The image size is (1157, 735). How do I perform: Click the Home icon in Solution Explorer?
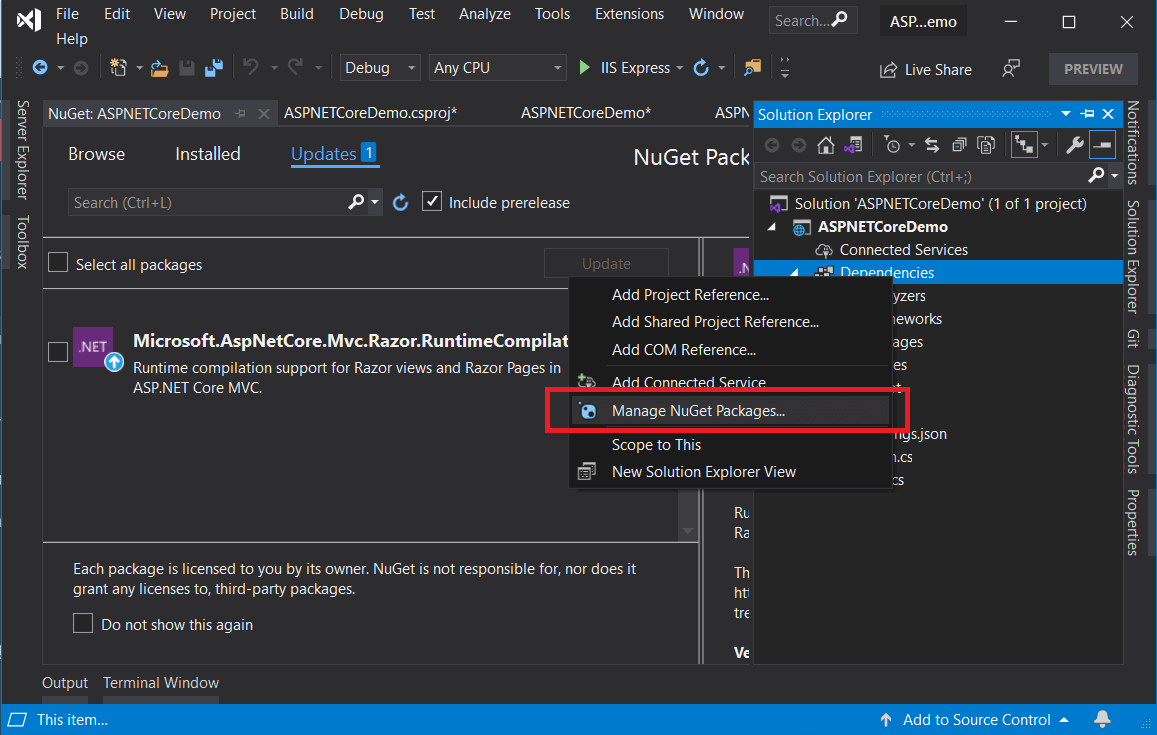click(825, 146)
